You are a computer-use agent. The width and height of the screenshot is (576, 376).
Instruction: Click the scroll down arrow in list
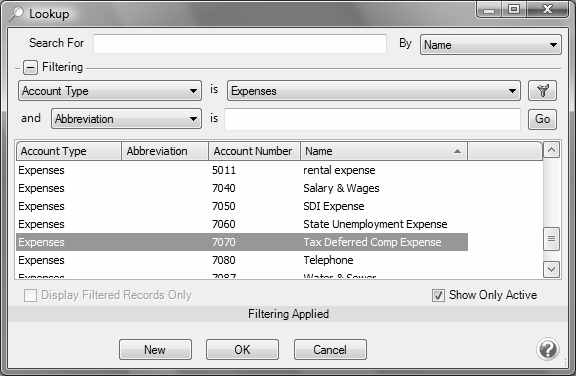pos(551,269)
